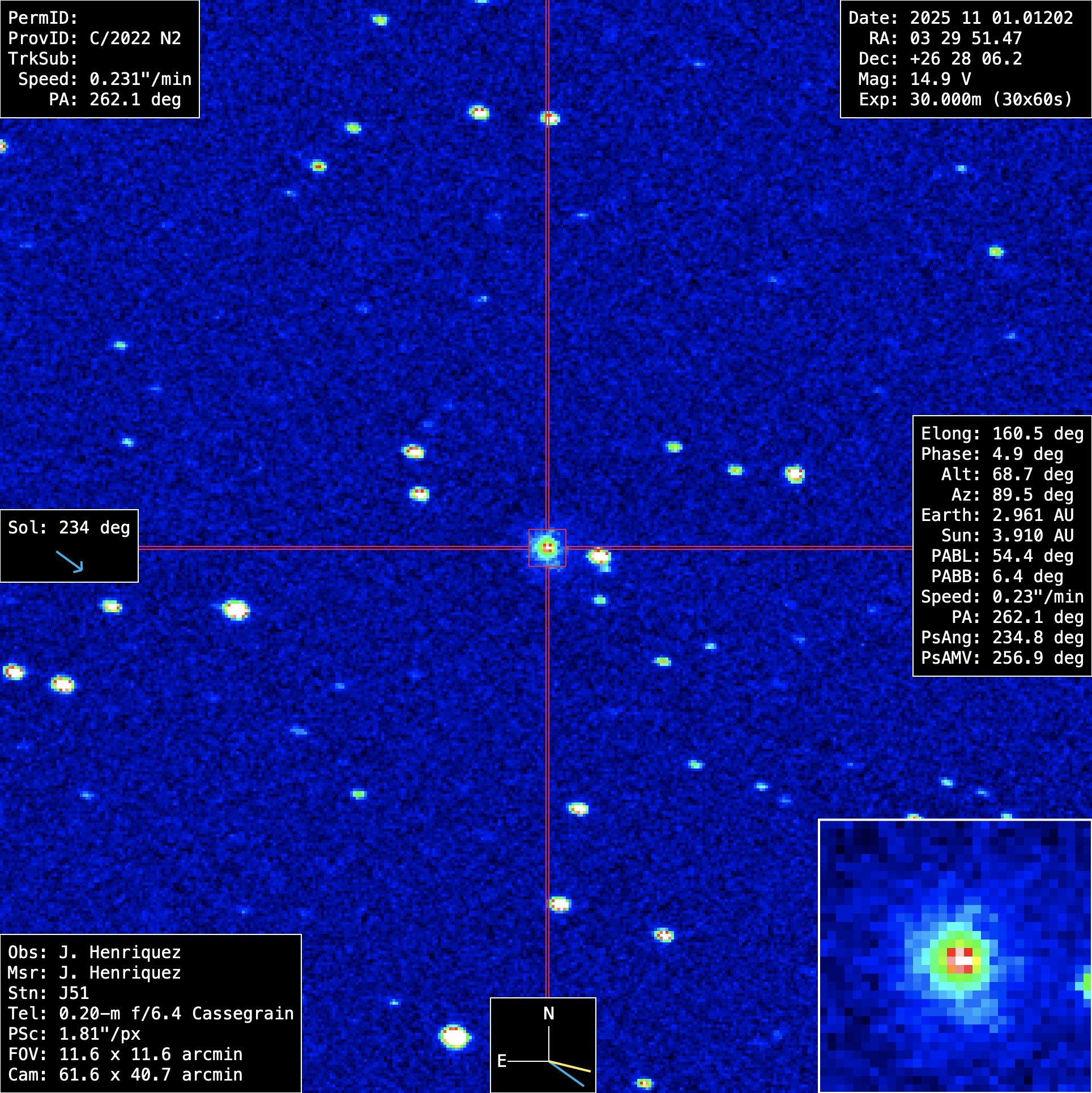Click the Elong 160.5 deg entry
Viewport: 1092px width, 1093px height.
[1002, 434]
